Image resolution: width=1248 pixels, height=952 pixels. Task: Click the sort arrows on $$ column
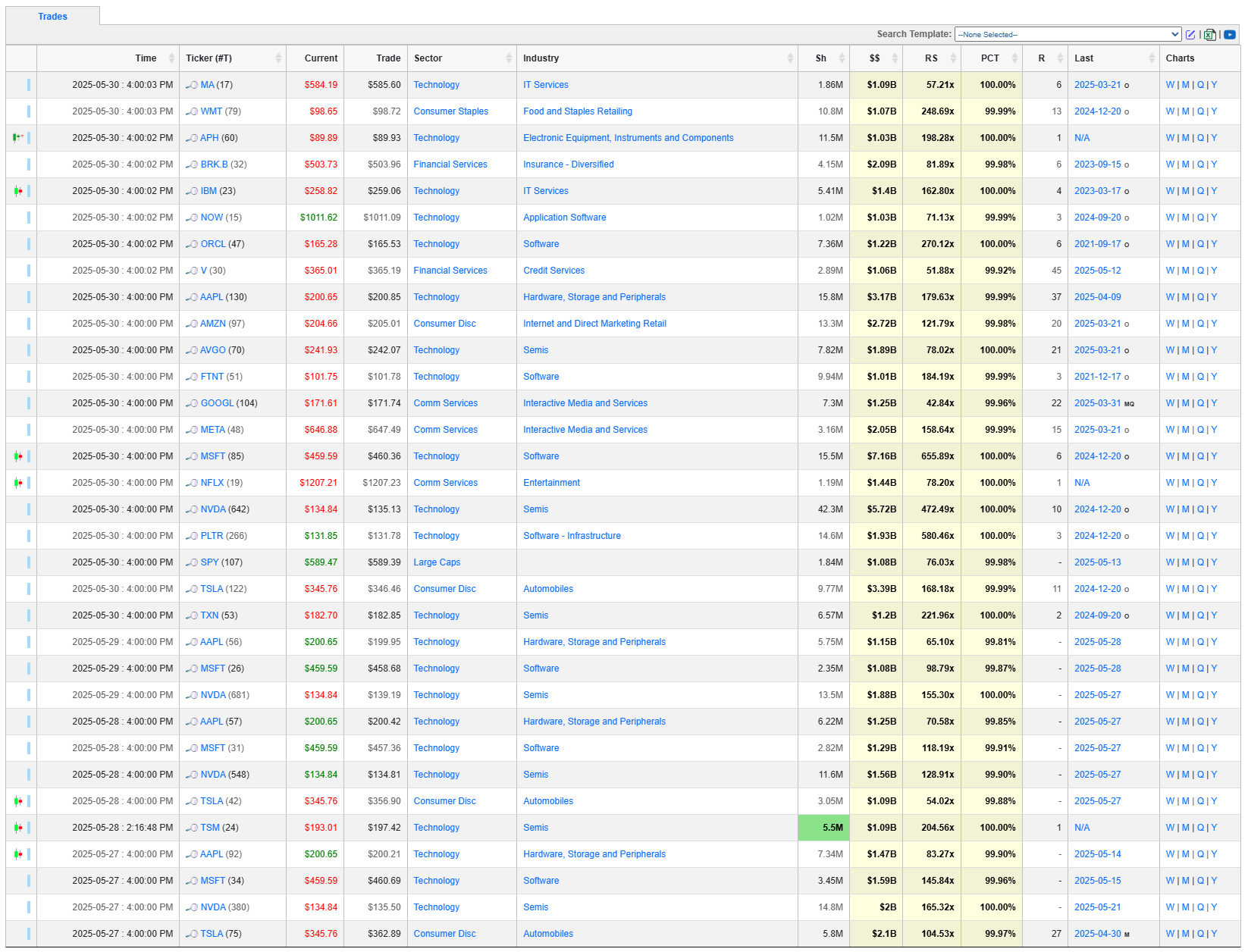pyautogui.click(x=895, y=58)
